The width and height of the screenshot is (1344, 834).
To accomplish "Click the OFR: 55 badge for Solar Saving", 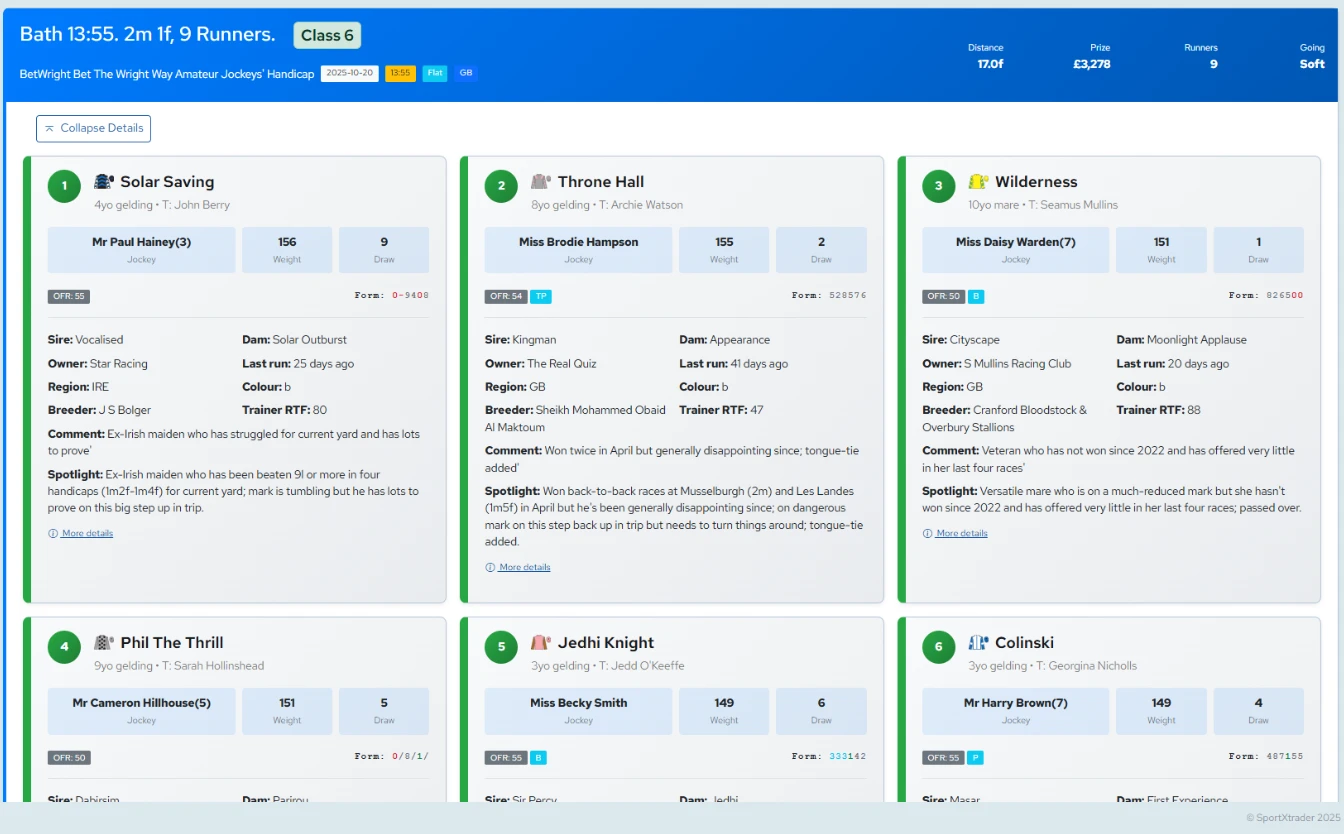I will click(x=69, y=297).
